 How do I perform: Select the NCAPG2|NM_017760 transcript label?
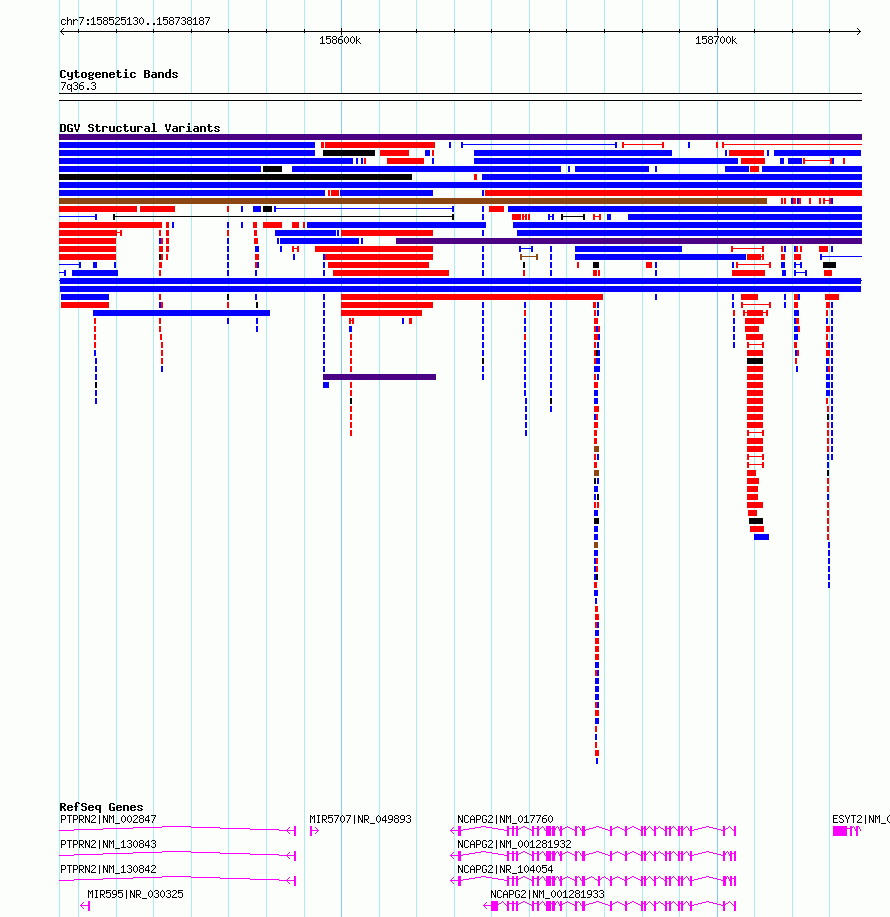[x=505, y=819]
